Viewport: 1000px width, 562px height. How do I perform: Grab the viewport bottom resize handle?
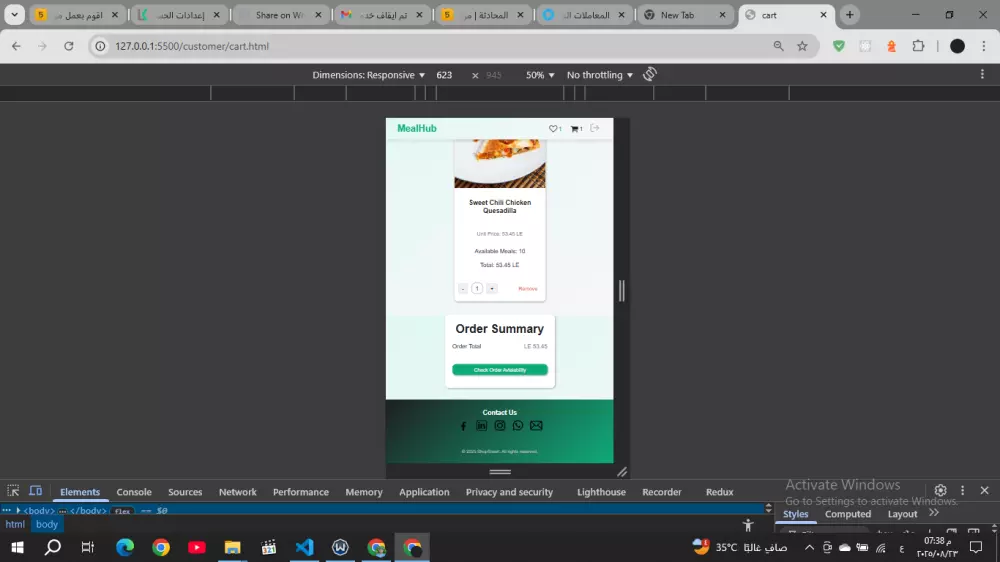[x=500, y=472]
